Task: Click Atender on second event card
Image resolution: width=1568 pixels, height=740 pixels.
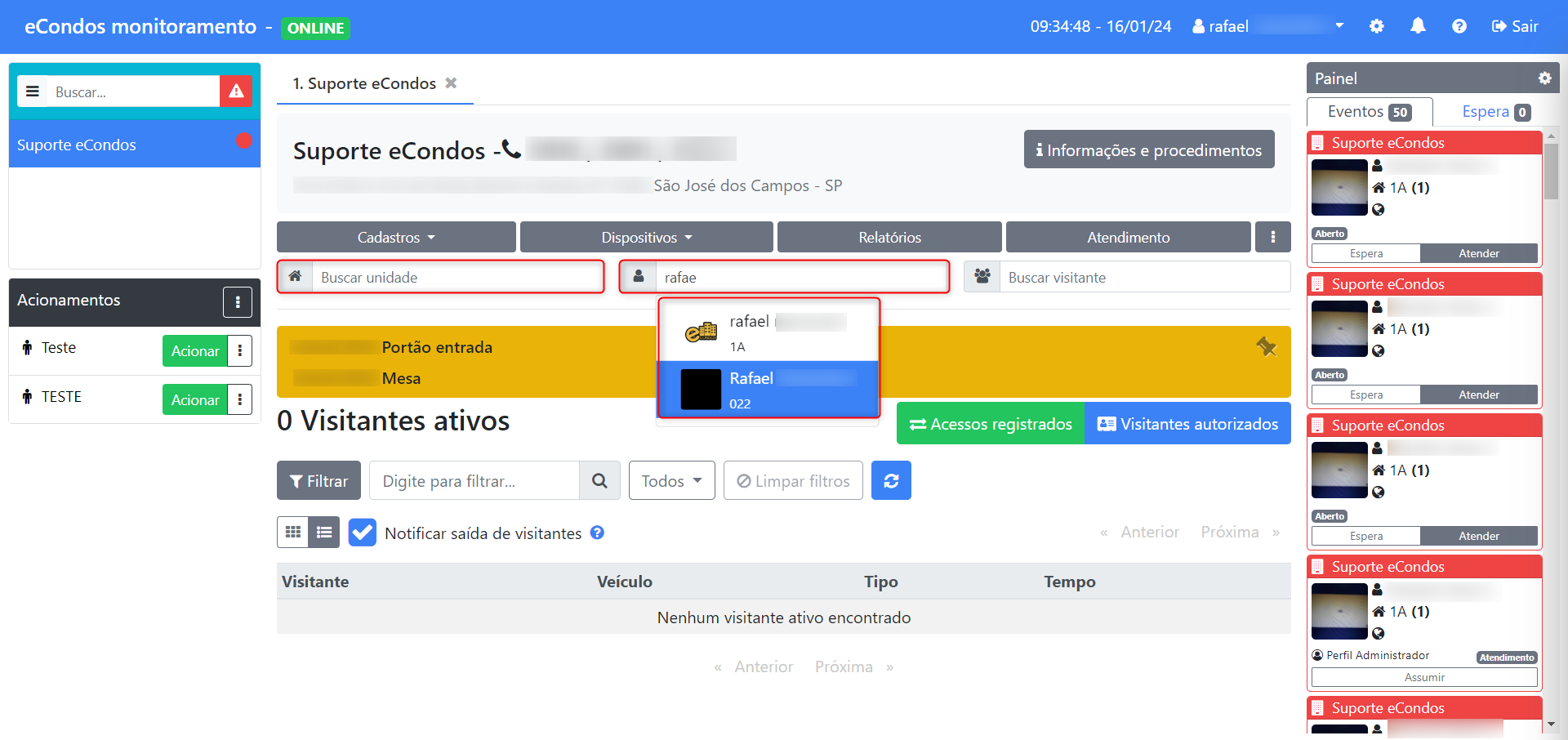Action: [1478, 395]
